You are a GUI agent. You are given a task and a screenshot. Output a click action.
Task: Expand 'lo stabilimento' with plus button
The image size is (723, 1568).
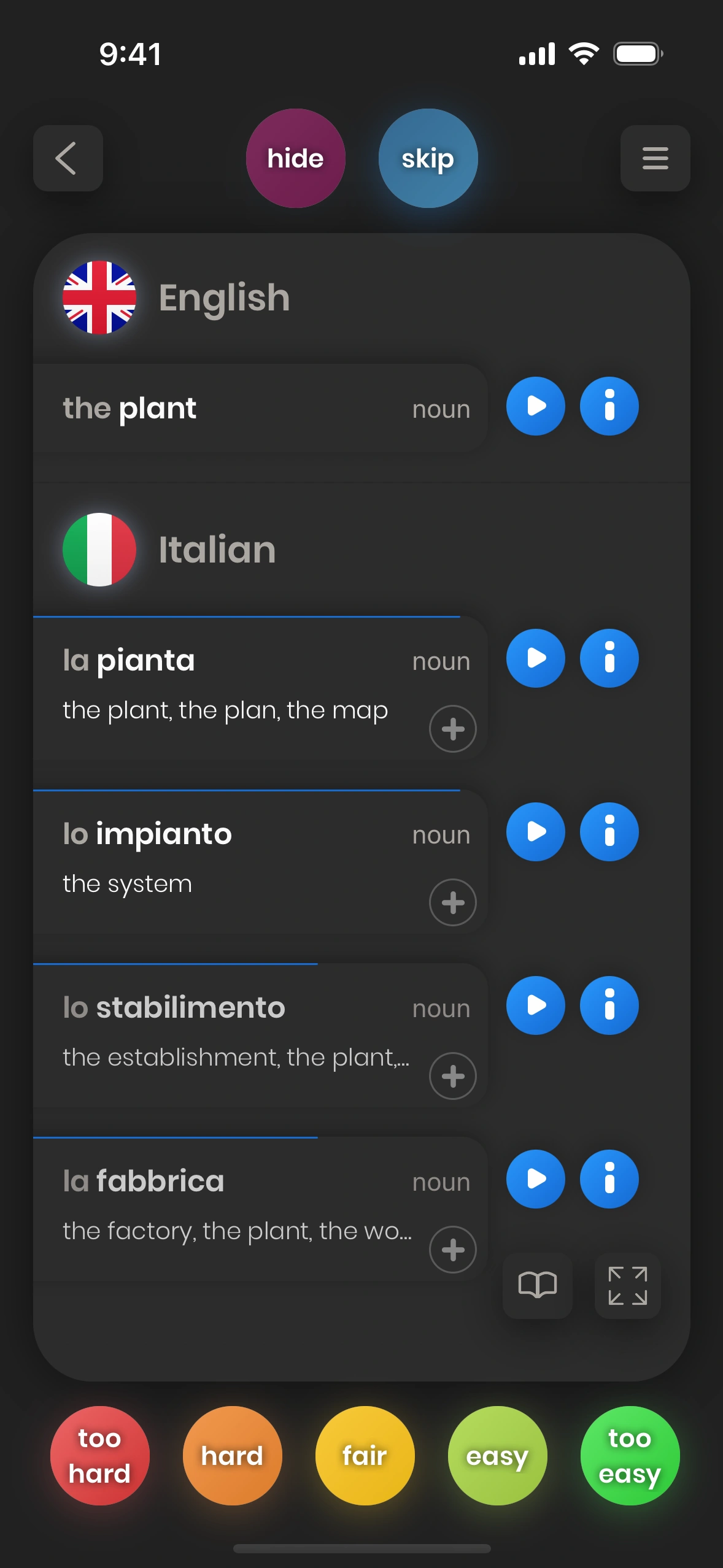(452, 1076)
